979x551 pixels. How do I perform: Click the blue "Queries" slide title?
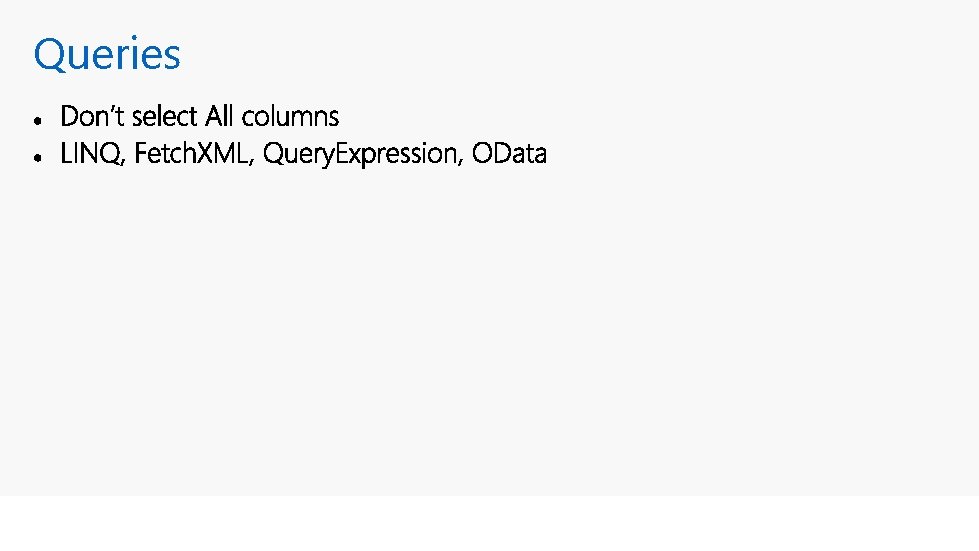pos(107,54)
